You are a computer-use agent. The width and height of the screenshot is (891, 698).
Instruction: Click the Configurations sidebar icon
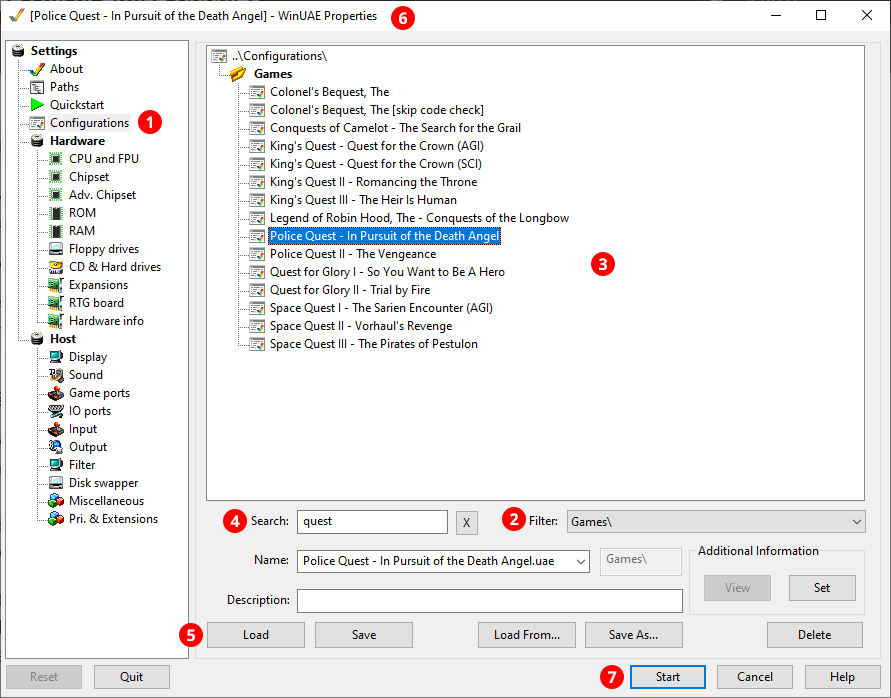[37, 123]
